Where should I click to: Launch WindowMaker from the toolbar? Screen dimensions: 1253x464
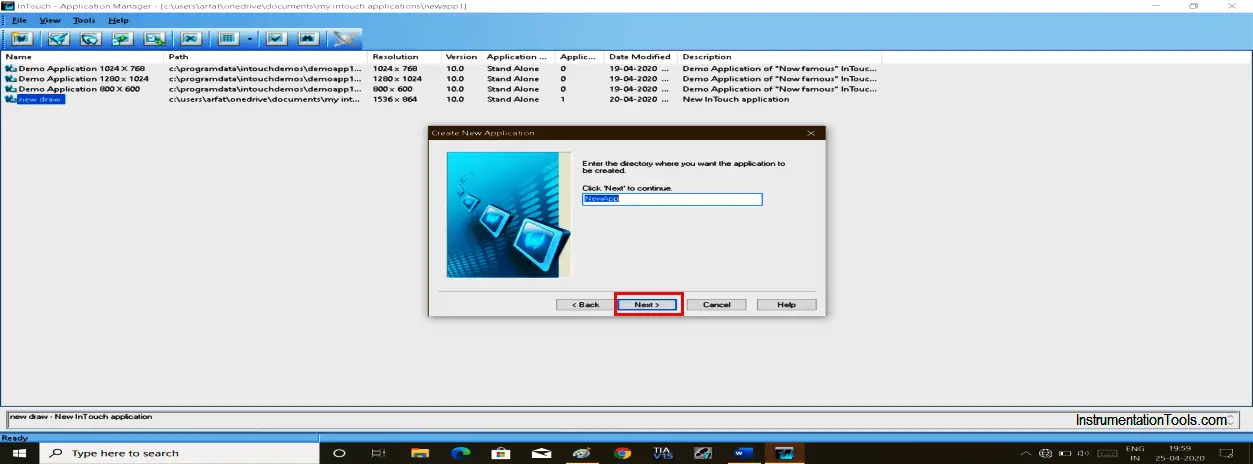(59, 39)
